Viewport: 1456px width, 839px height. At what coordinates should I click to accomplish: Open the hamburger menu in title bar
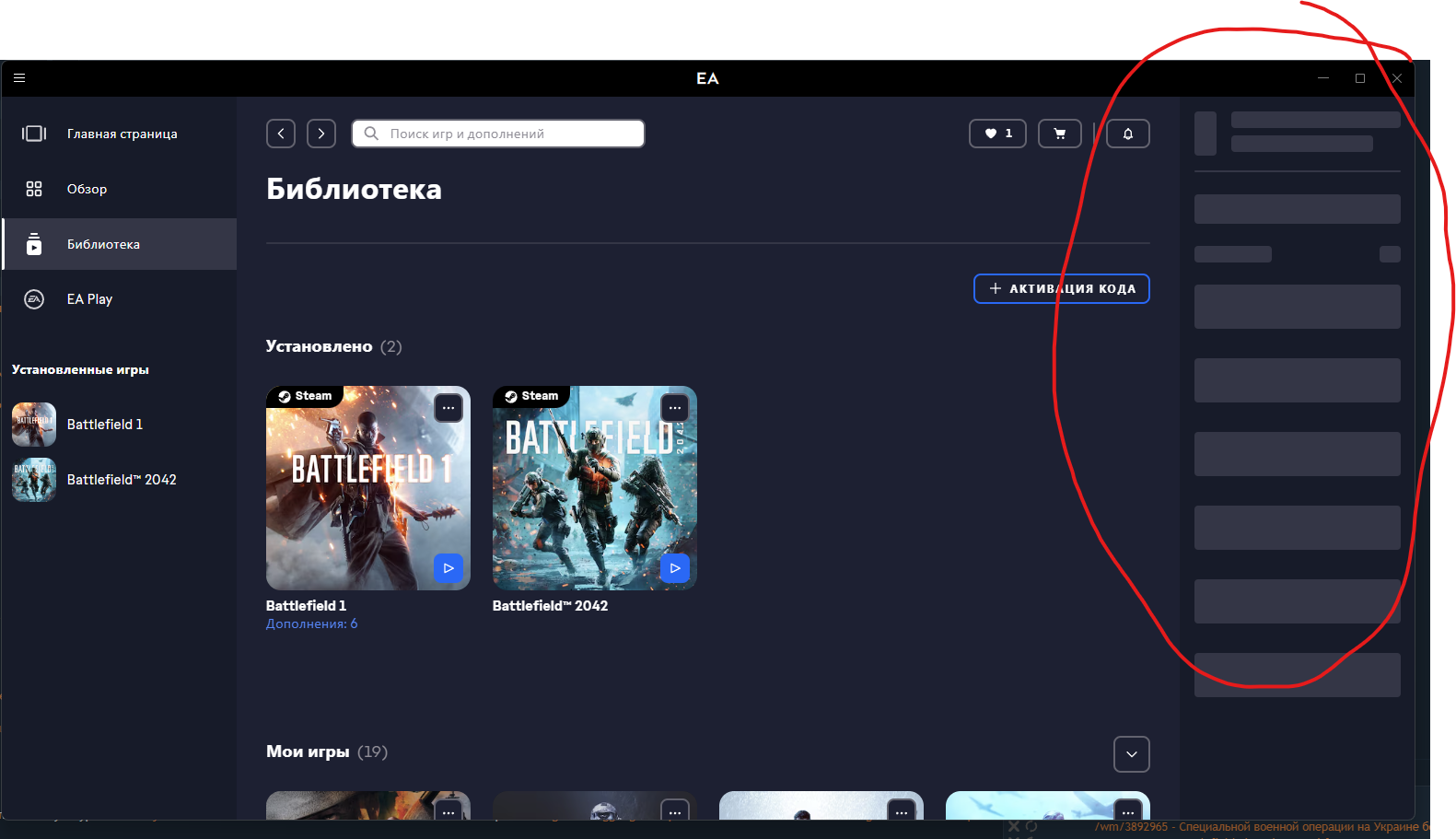click(x=19, y=78)
